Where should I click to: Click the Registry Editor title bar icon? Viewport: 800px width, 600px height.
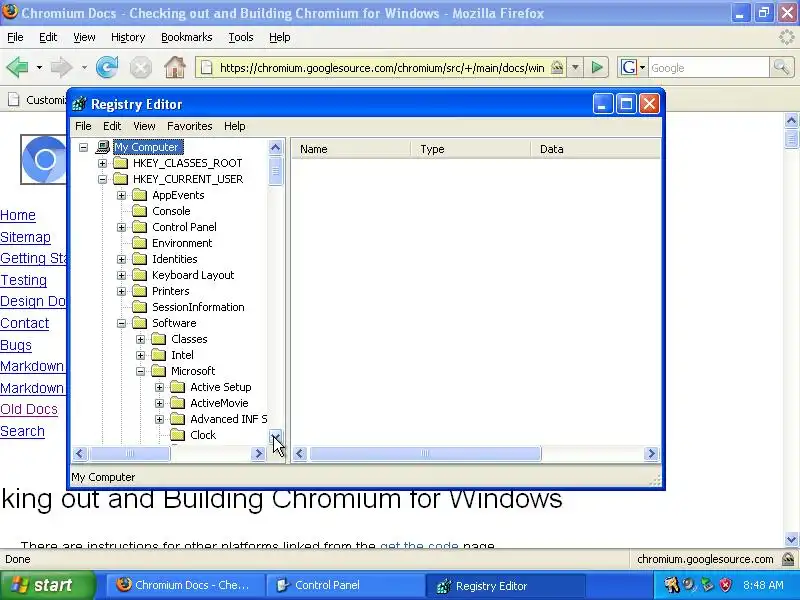click(x=80, y=104)
